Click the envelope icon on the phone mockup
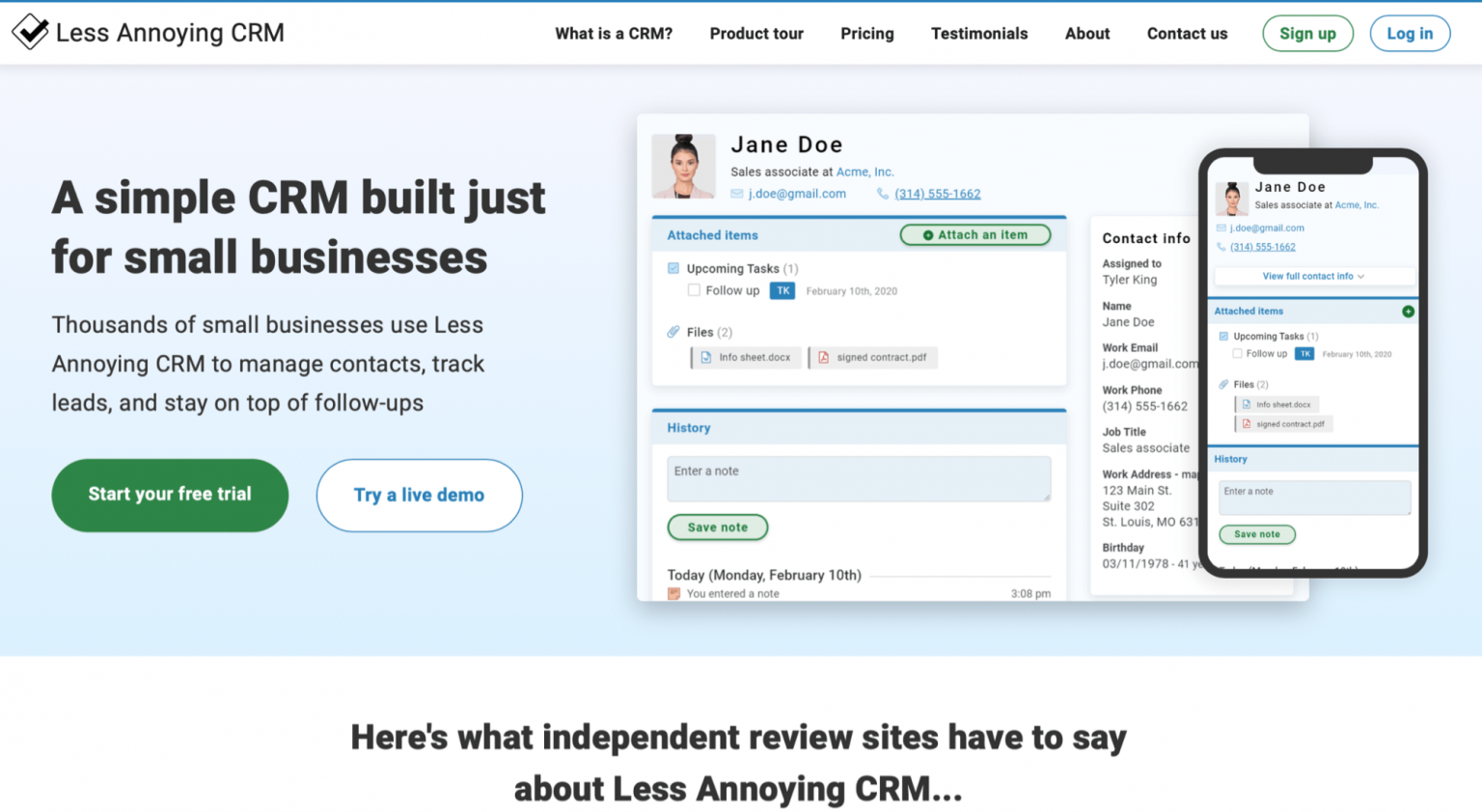 tap(1221, 228)
